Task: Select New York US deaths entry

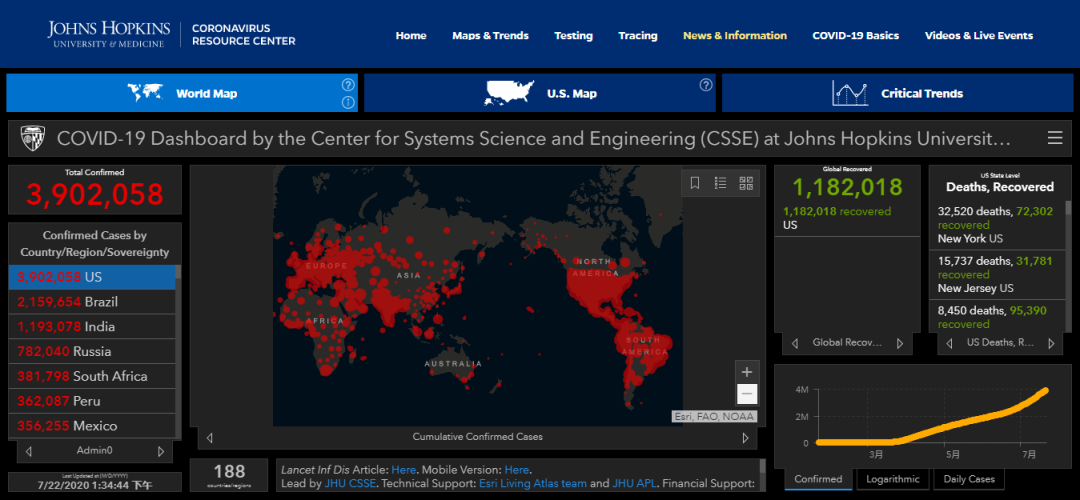Action: pyautogui.click(x=996, y=225)
